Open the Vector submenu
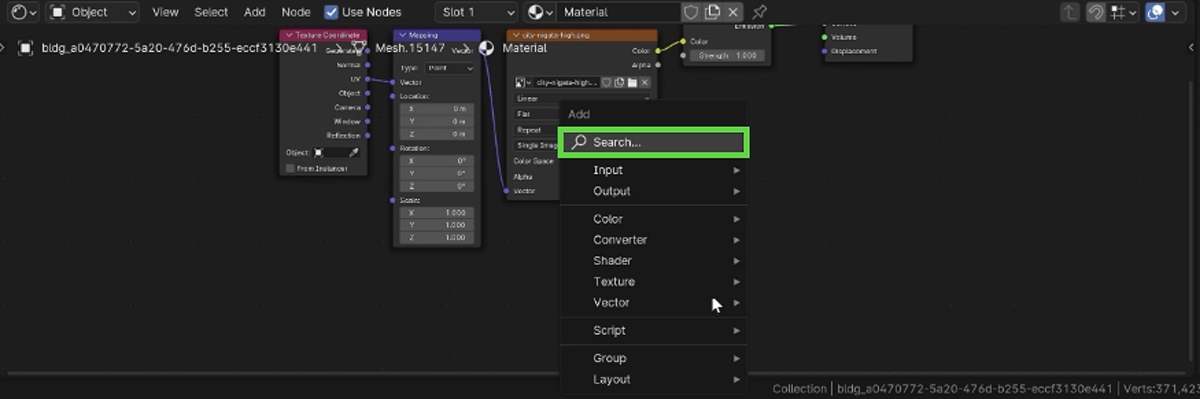Screen dimensions: 1200x399 [x=654, y=303]
